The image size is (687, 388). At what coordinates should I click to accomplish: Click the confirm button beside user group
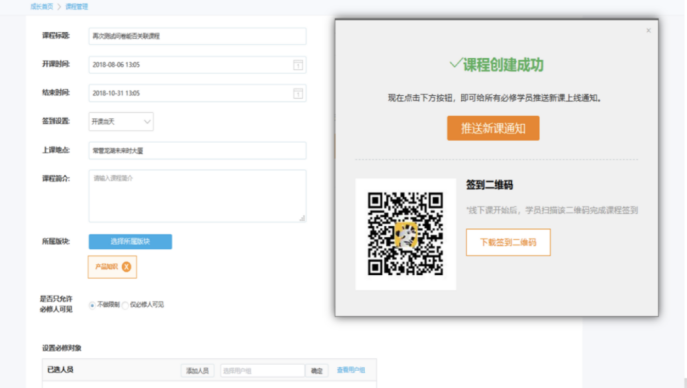[316, 370]
